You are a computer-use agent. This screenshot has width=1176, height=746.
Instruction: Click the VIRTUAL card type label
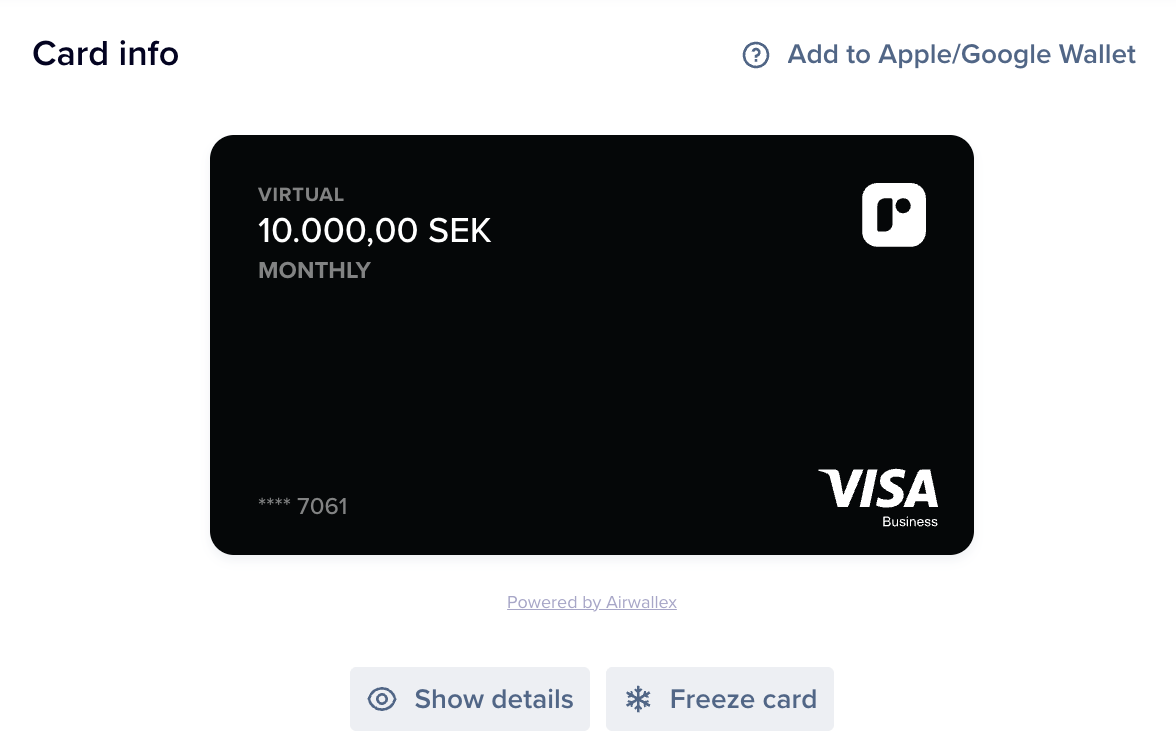[301, 194]
